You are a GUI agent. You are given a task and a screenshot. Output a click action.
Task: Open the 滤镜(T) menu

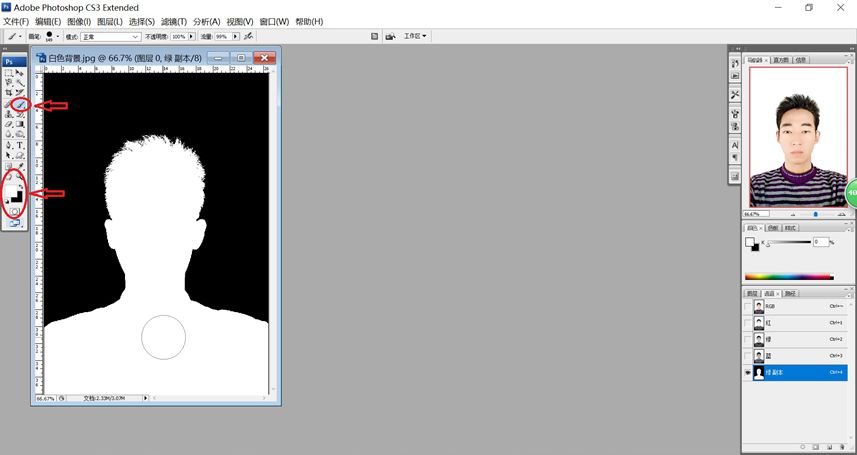pyautogui.click(x=174, y=21)
